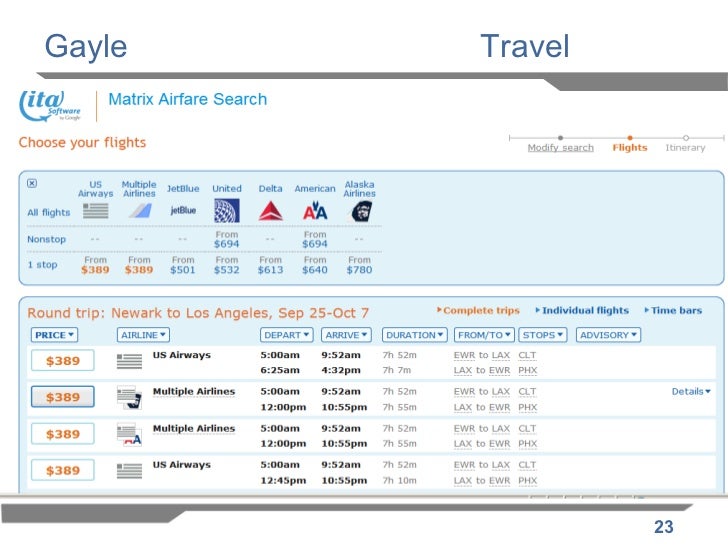Open the ADVISORY filter dropdown
This screenshot has width=728, height=546.
pyautogui.click(x=608, y=335)
